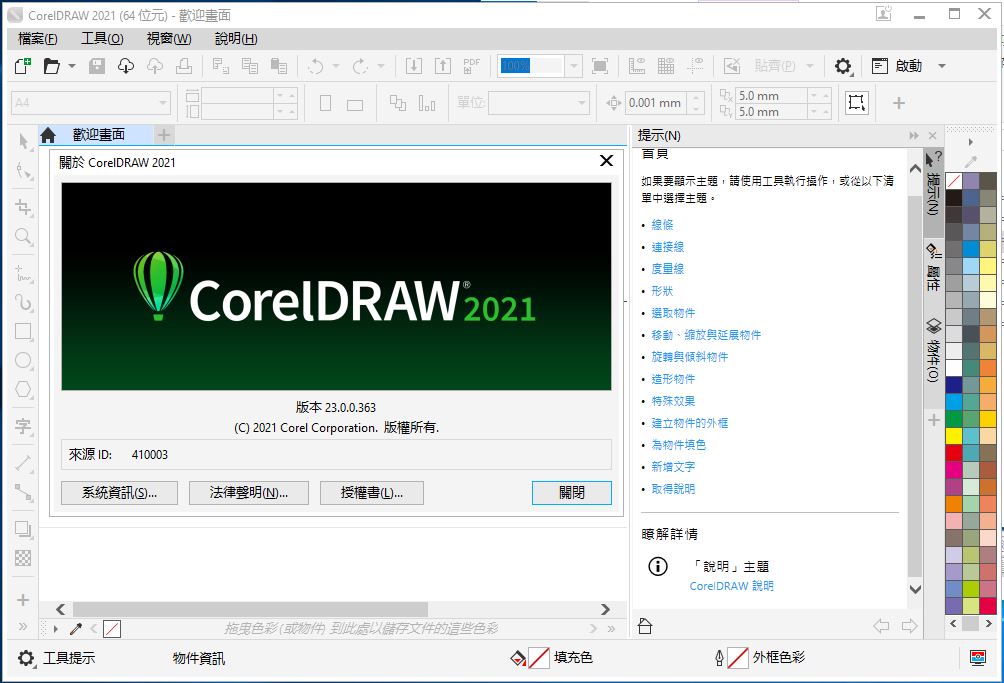Select the Freehand drawing tool
1004x683 pixels.
pyautogui.click(x=24, y=273)
